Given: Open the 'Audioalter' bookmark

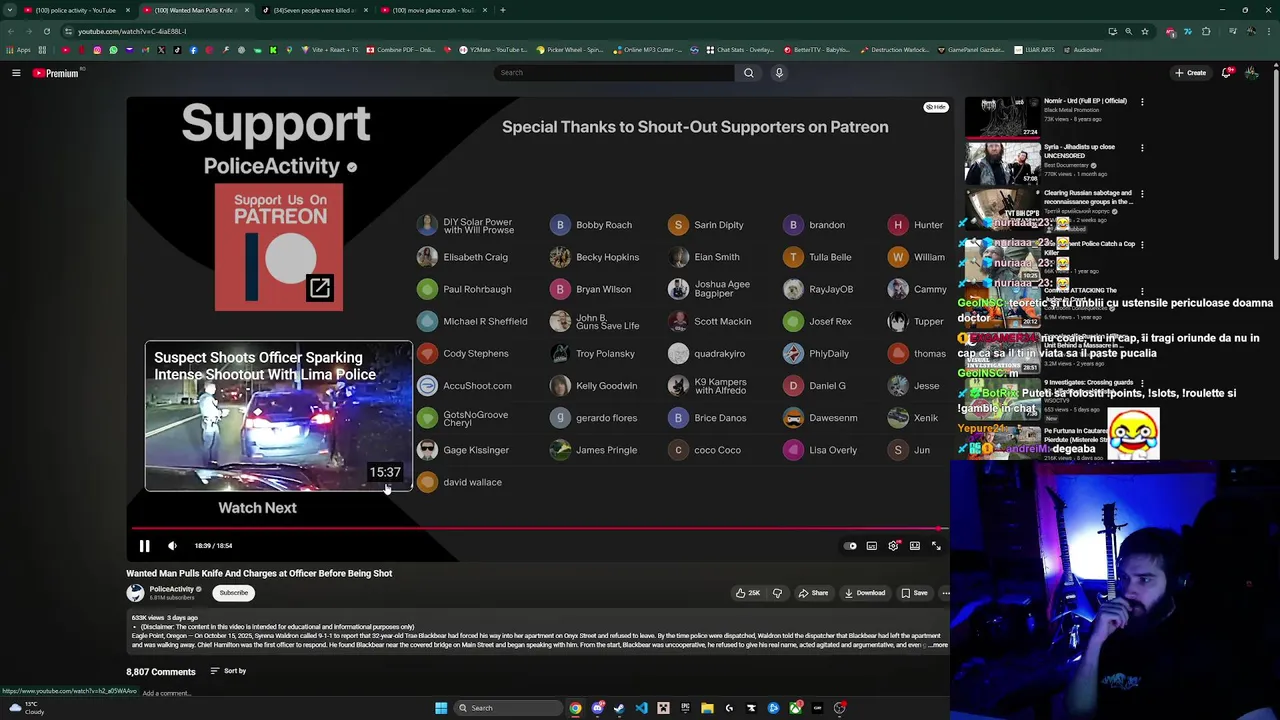Looking at the screenshot, I should pos(1081,50).
